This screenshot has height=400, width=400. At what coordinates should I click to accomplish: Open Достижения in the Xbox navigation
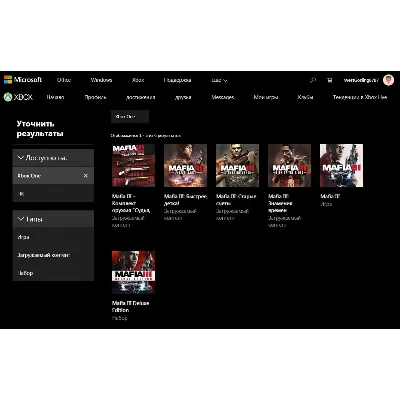(x=141, y=97)
